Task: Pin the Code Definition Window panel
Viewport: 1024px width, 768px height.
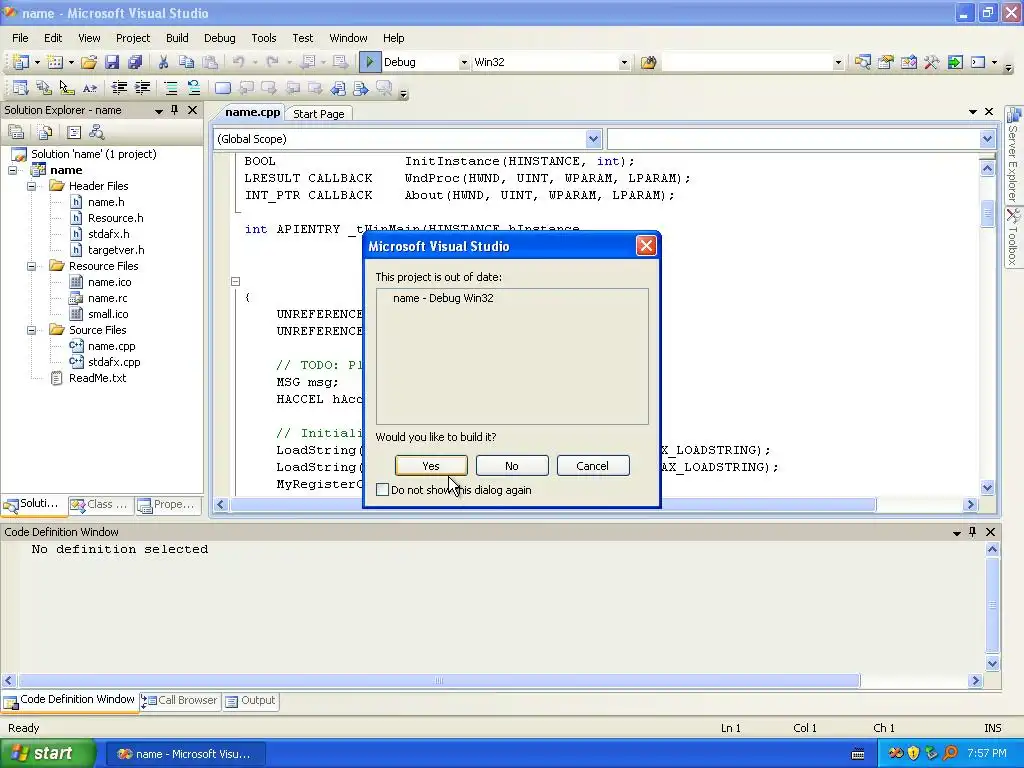Action: click(972, 532)
